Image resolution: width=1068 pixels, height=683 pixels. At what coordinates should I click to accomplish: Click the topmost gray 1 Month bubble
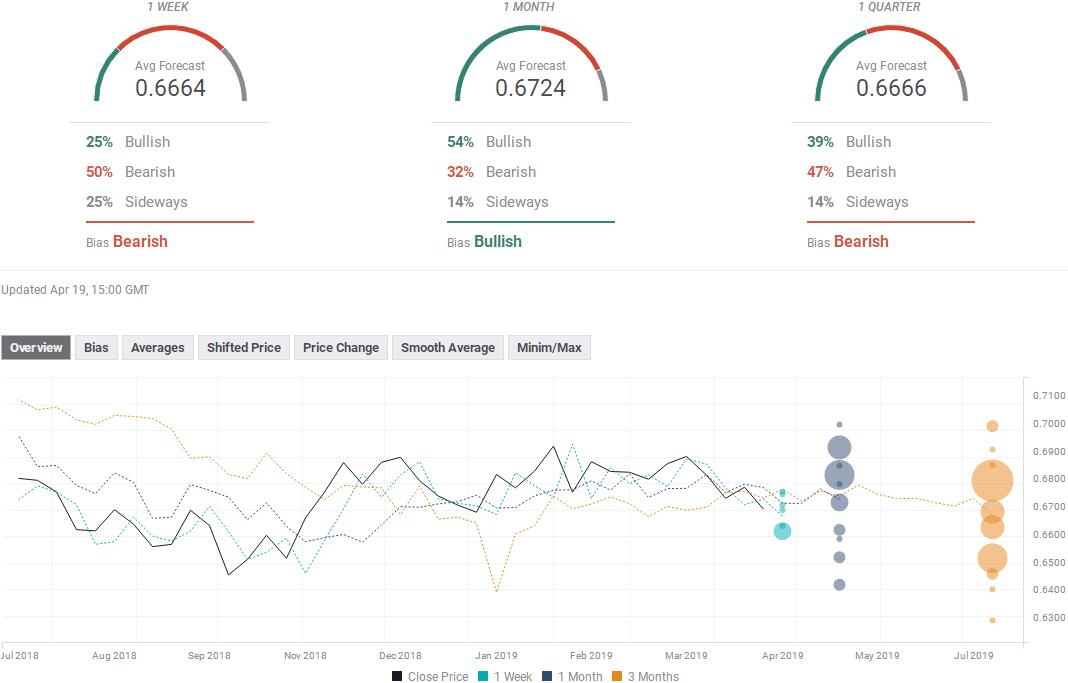tap(839, 425)
